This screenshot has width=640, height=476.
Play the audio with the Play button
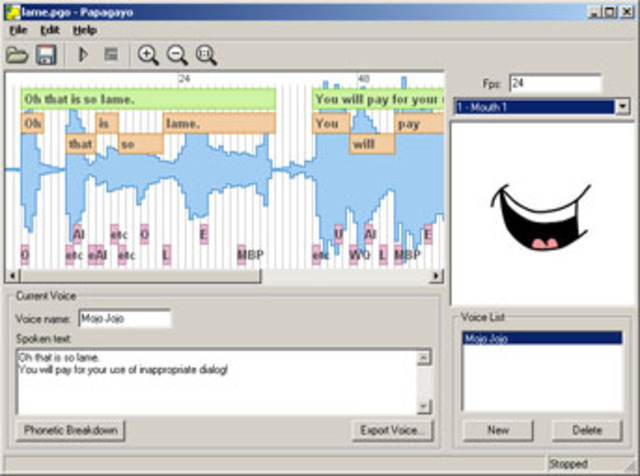83,54
